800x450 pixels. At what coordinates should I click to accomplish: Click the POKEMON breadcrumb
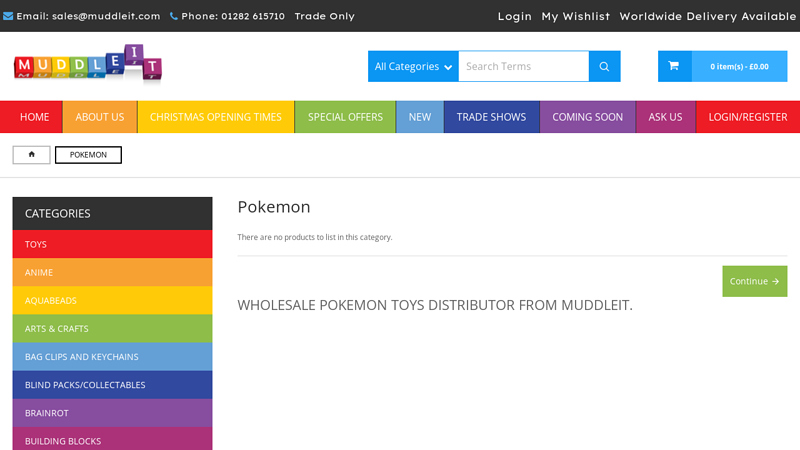coord(88,155)
